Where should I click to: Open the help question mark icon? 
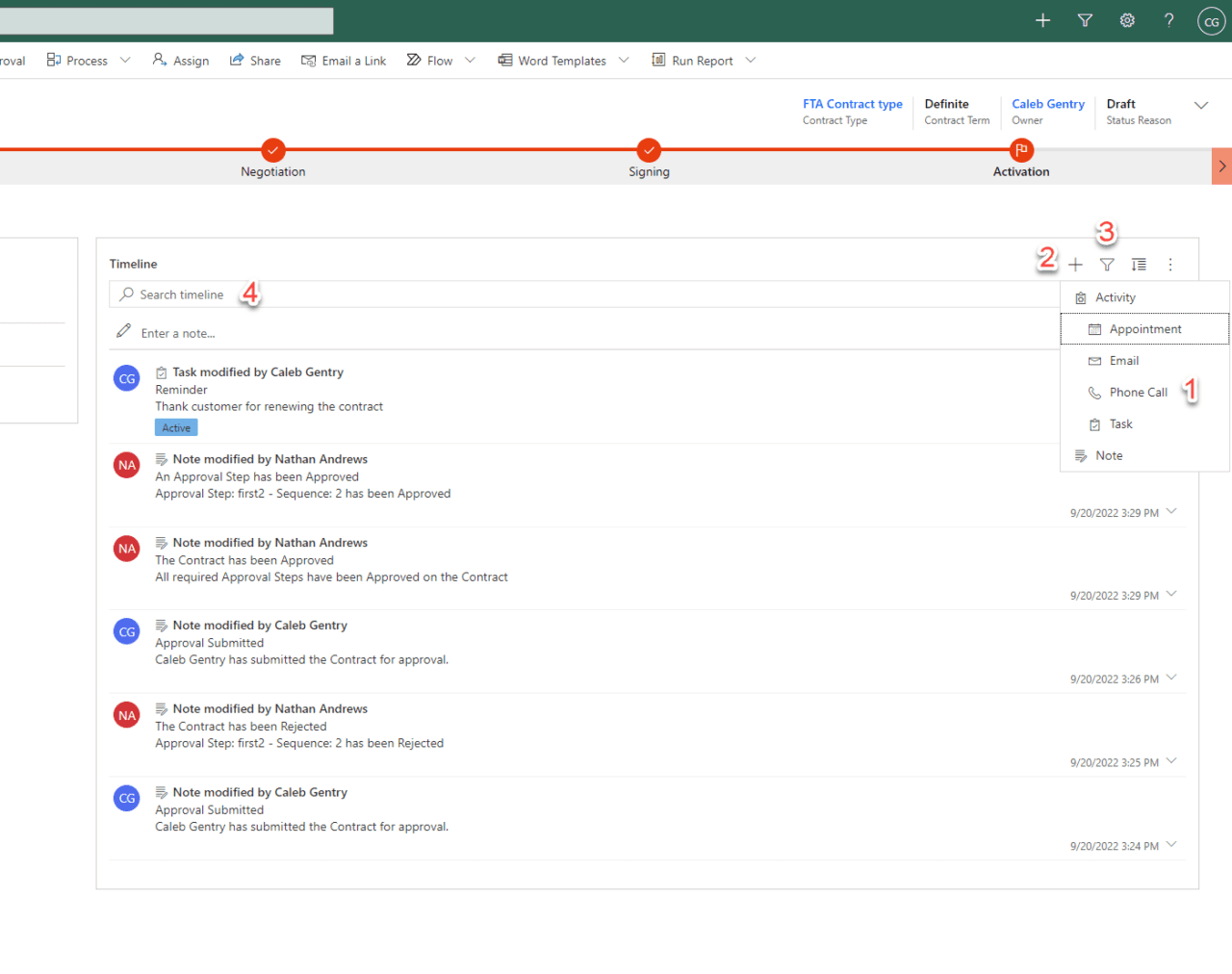[1168, 20]
